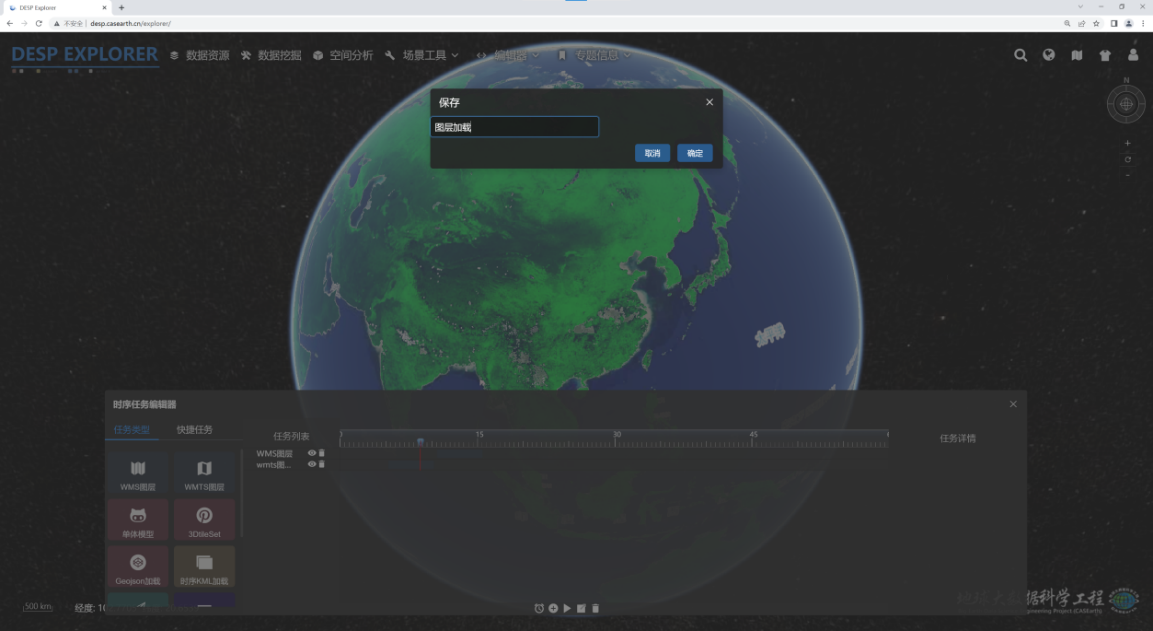1153x631 pixels.
Task: Click the 取消 button in save dialog
Action: point(652,153)
